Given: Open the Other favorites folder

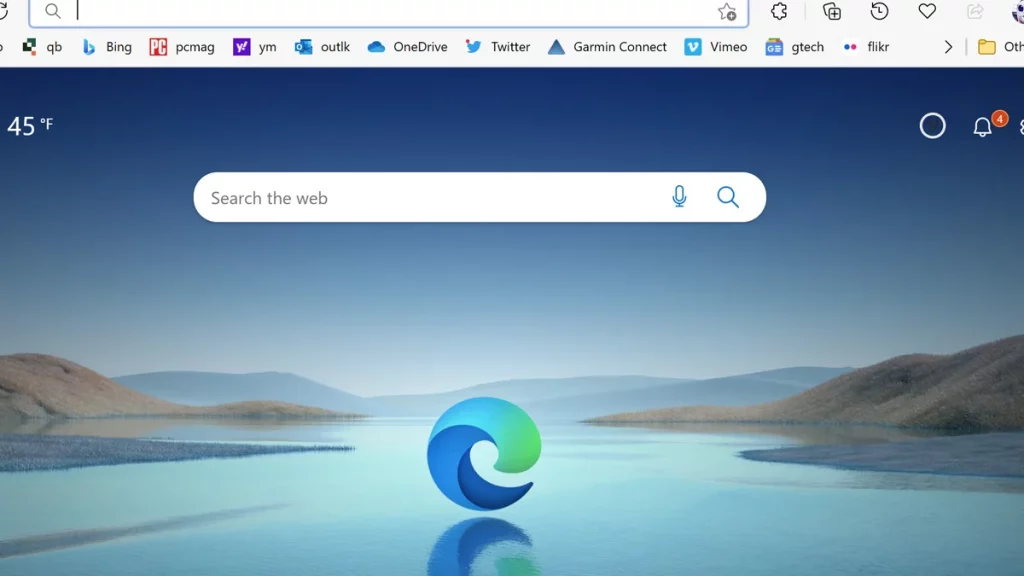Looking at the screenshot, I should 1000,47.
